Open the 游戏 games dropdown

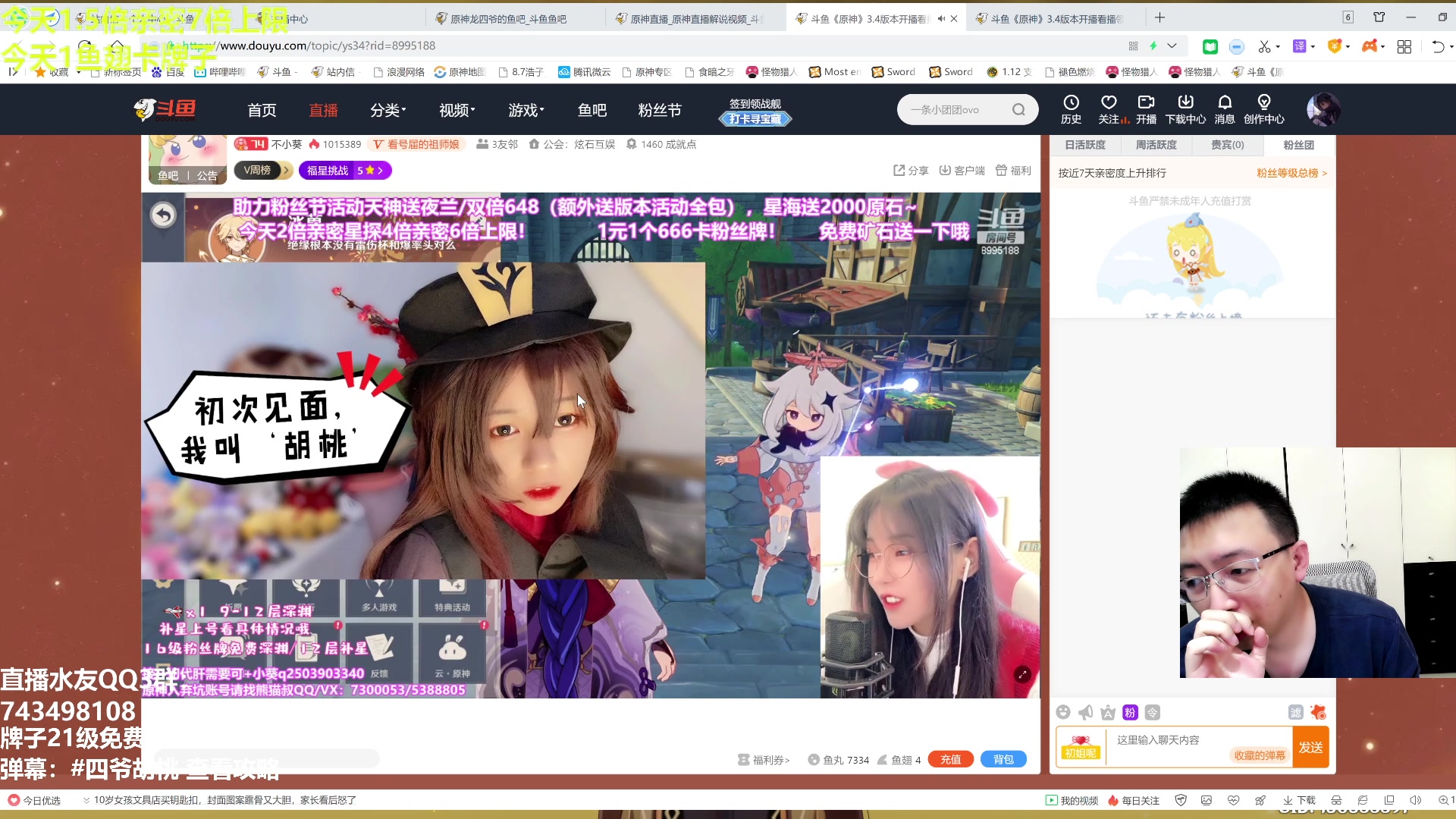[526, 110]
